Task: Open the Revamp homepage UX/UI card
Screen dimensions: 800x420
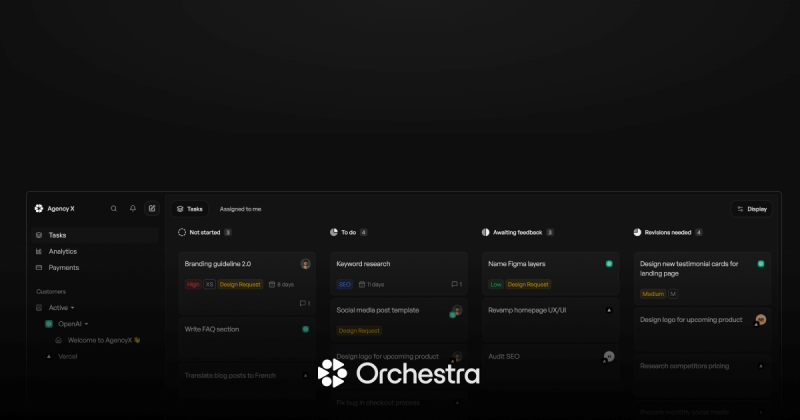Action: (551, 320)
